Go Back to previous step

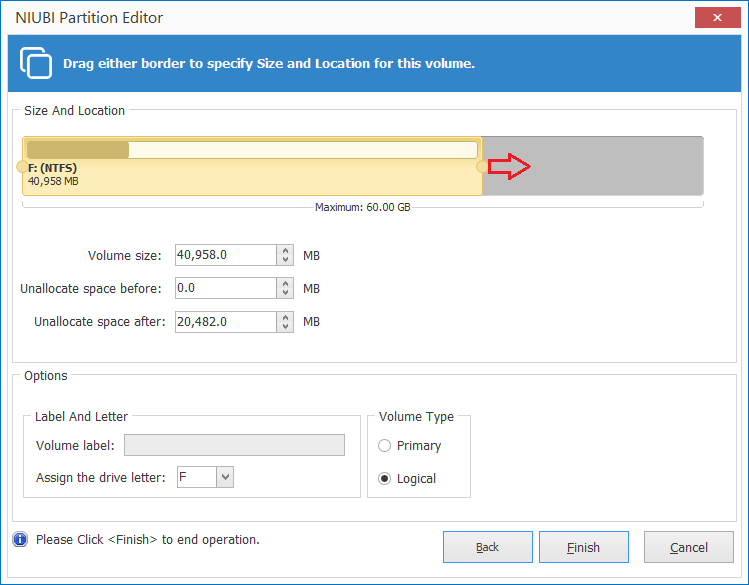[x=488, y=547]
